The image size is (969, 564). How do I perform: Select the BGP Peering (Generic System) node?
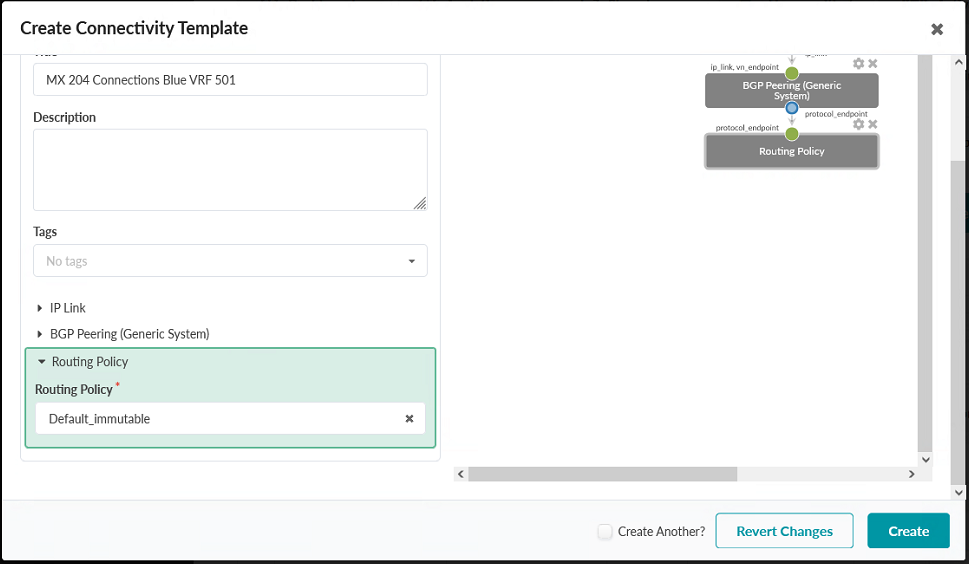coord(791,91)
